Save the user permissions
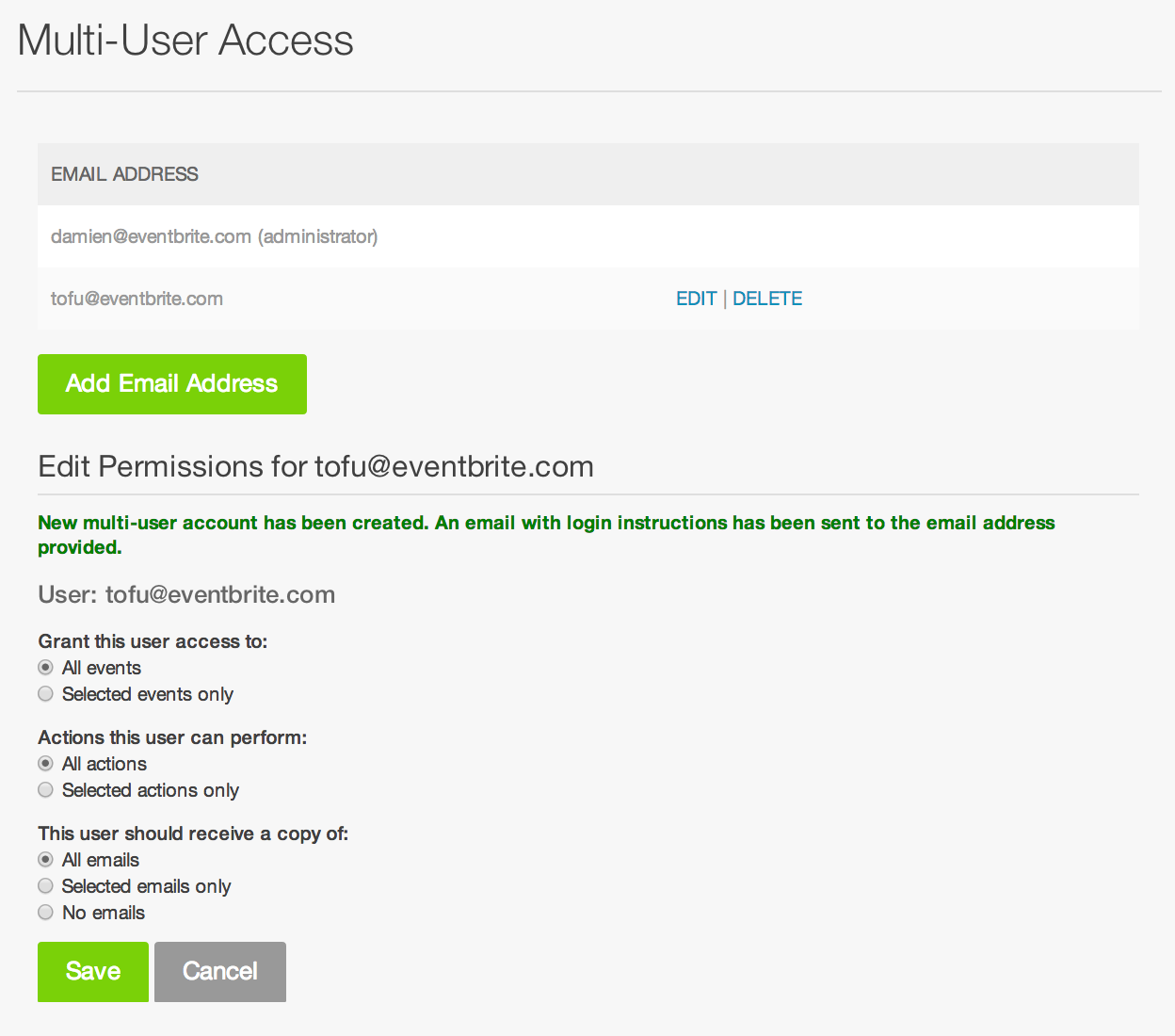 point(93,972)
